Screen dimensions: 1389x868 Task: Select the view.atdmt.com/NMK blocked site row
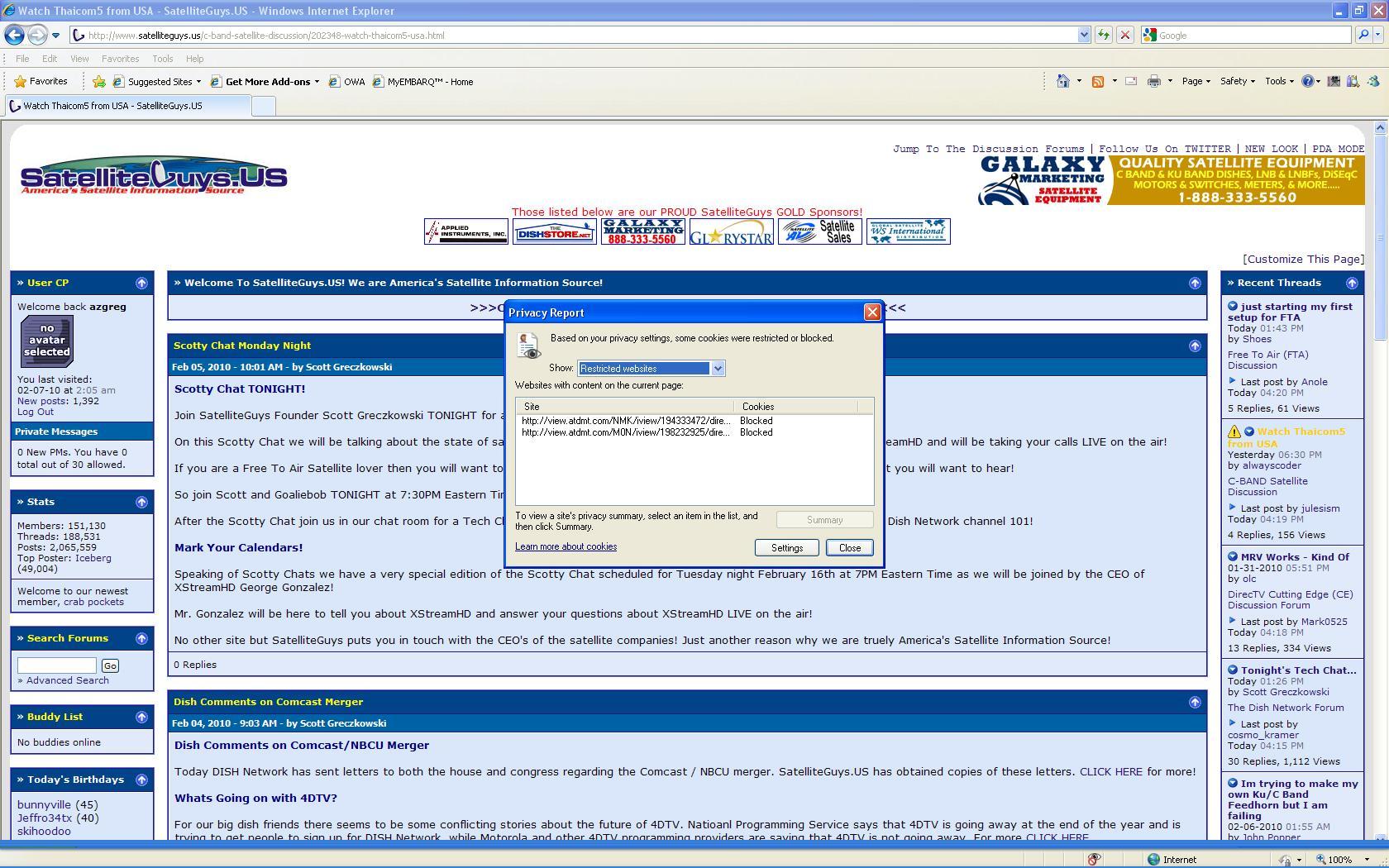point(694,421)
